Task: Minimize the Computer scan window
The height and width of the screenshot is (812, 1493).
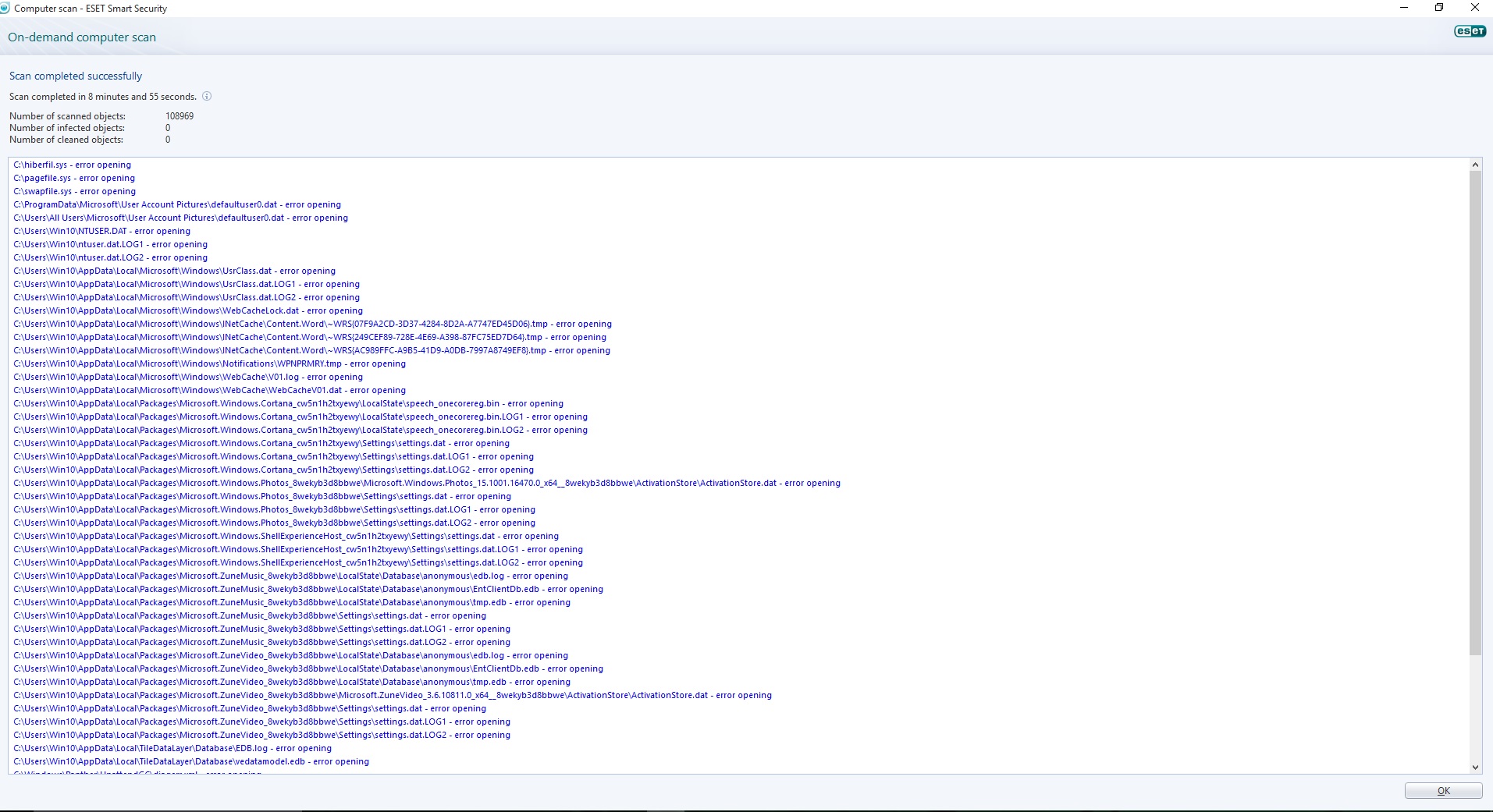Action: (1404, 8)
